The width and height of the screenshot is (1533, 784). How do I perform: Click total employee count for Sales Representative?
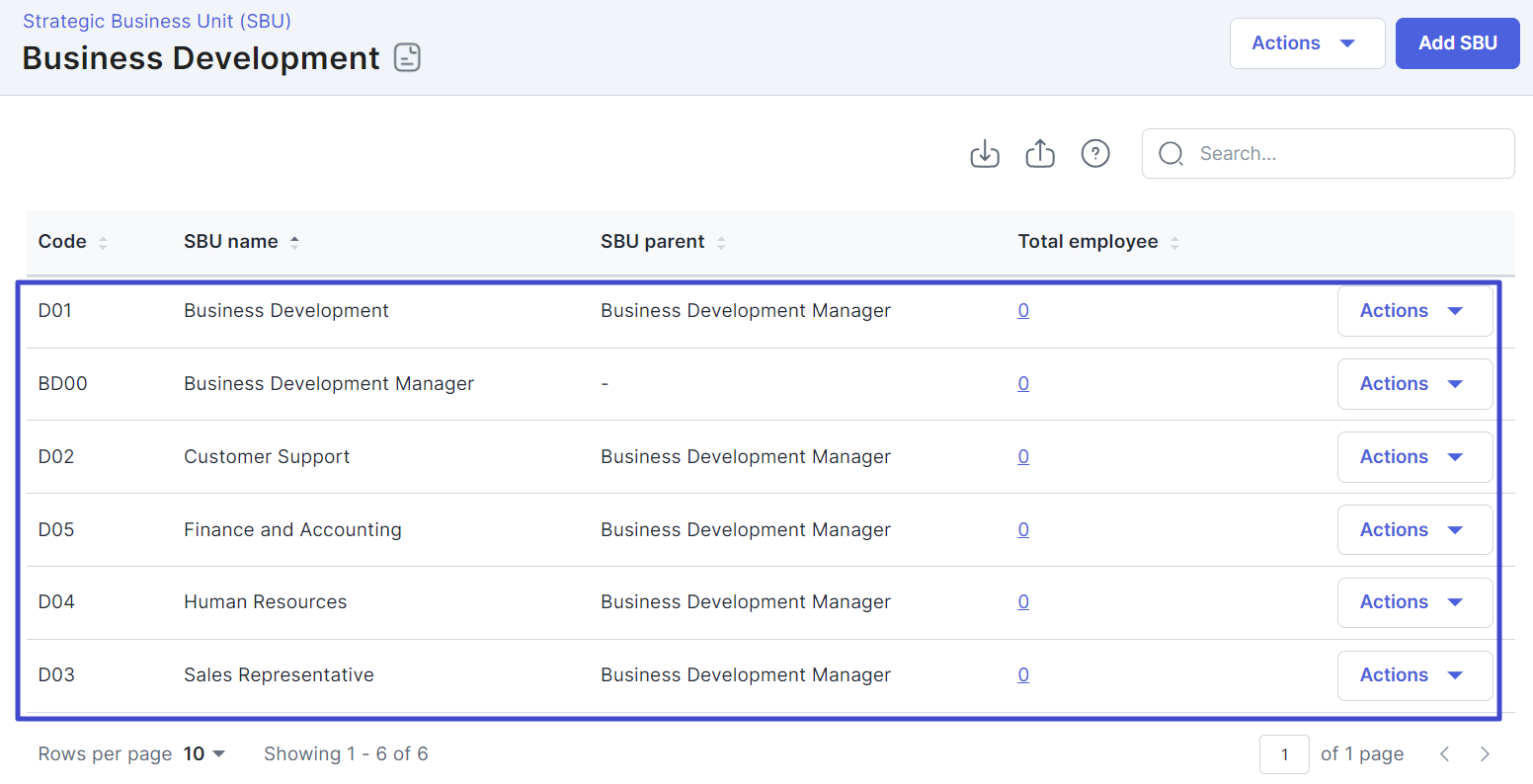point(1023,675)
